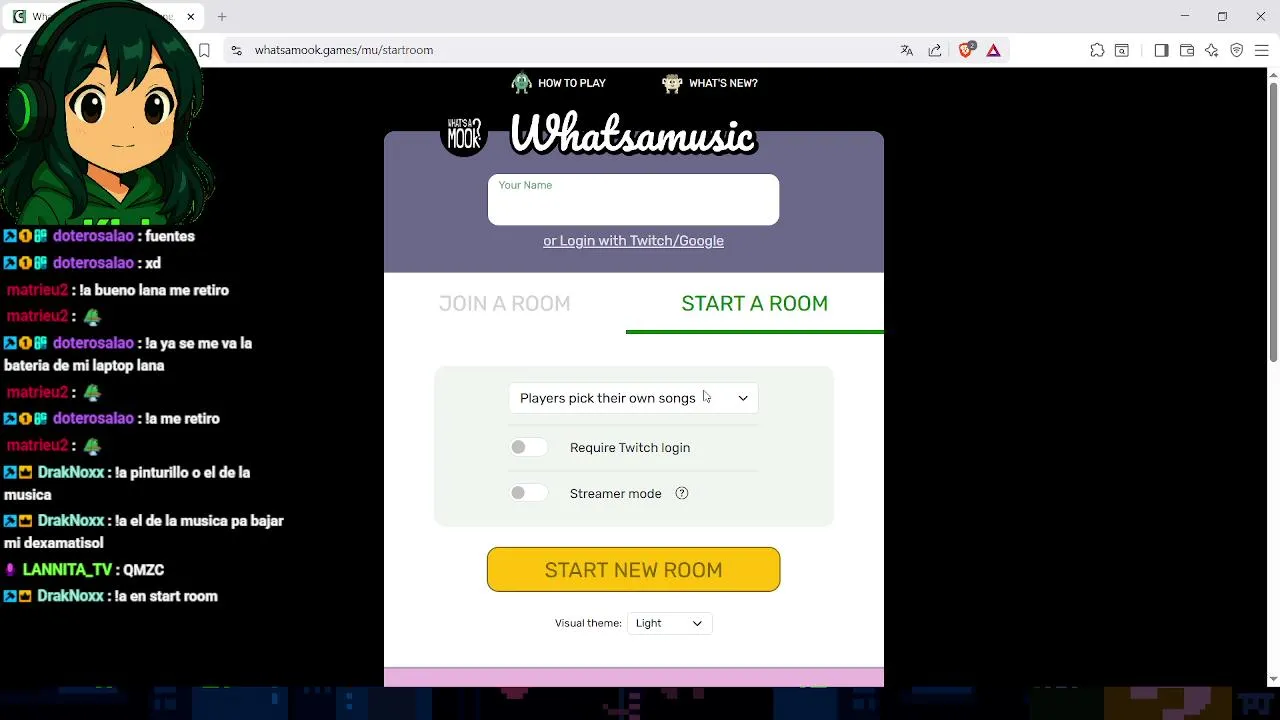Viewport: 1280px width, 720px height.
Task: Open Brave Shields lion icon
Action: point(966,50)
